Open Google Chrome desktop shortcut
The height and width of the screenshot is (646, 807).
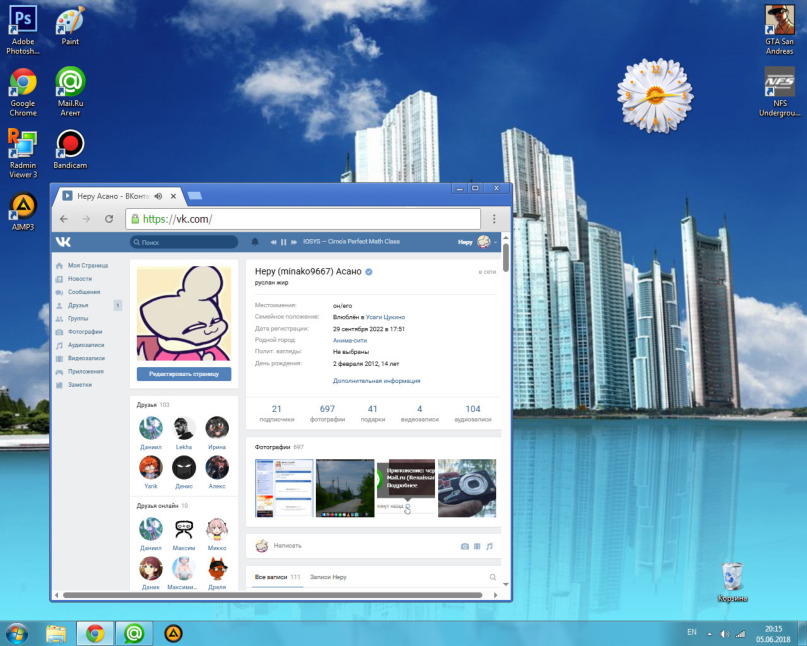23,92
